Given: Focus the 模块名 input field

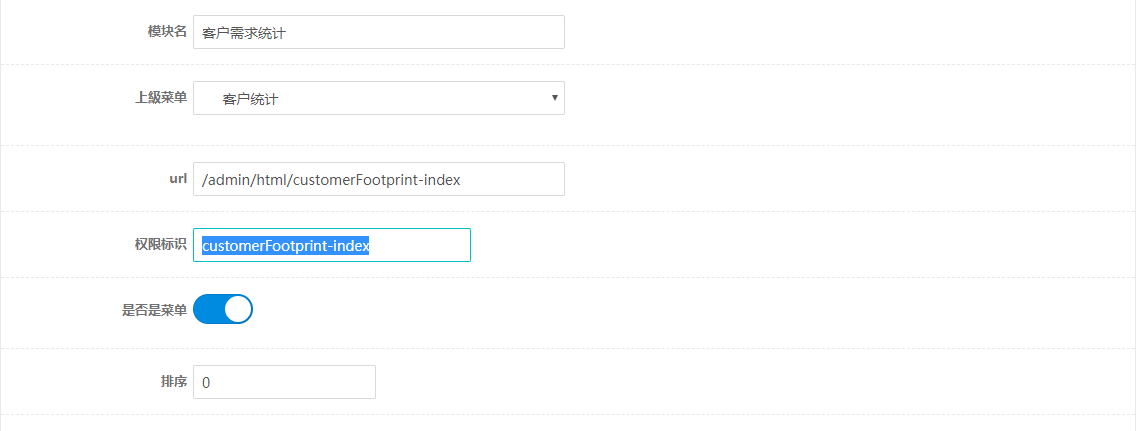Looking at the screenshot, I should (x=378, y=32).
